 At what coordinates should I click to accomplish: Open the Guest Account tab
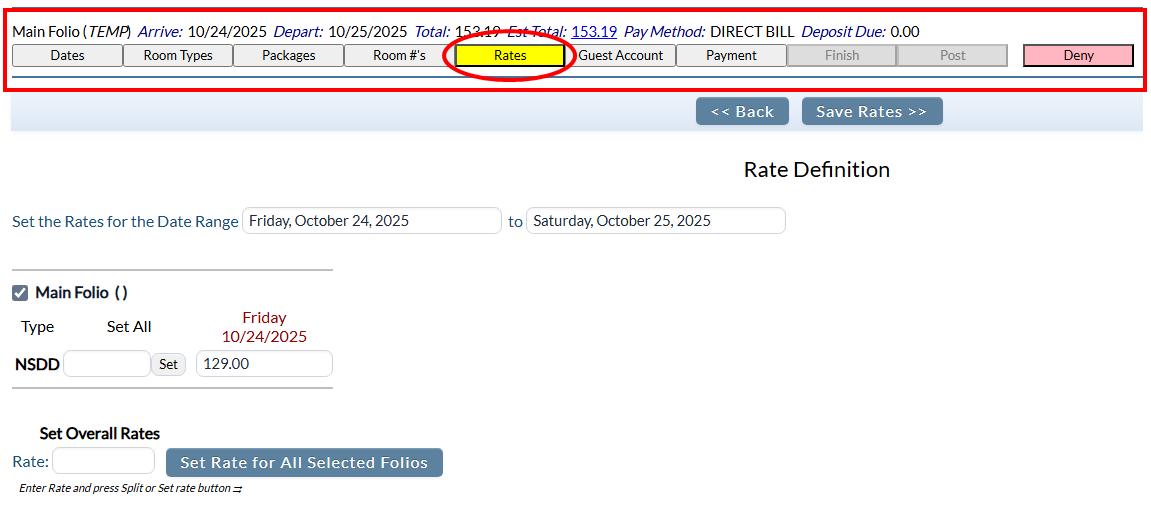620,56
